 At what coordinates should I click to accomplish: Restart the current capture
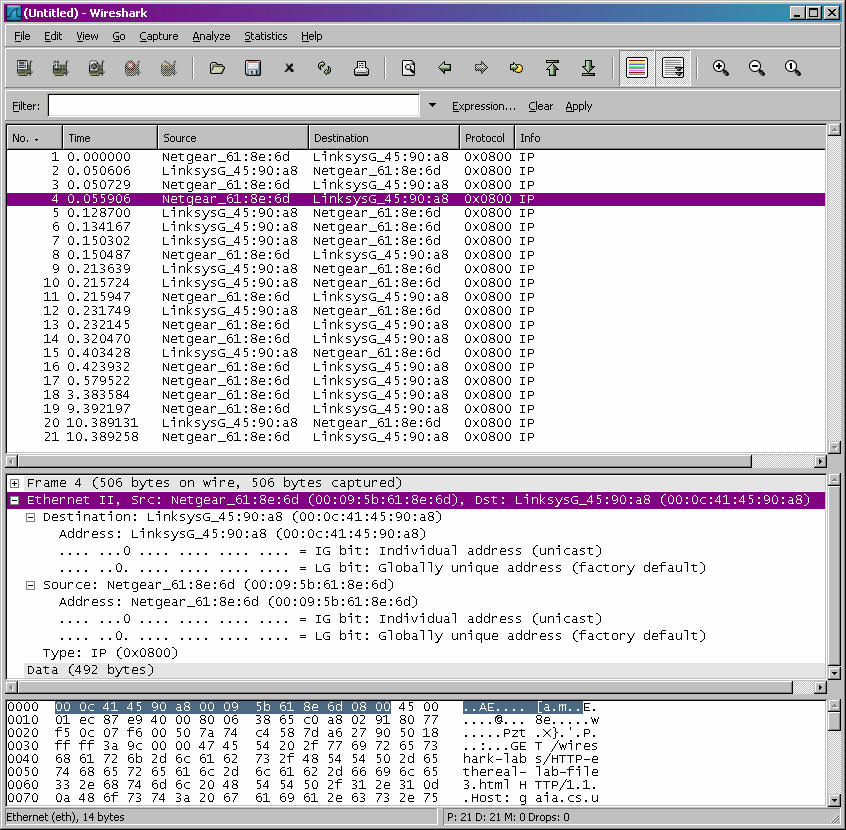coord(169,68)
